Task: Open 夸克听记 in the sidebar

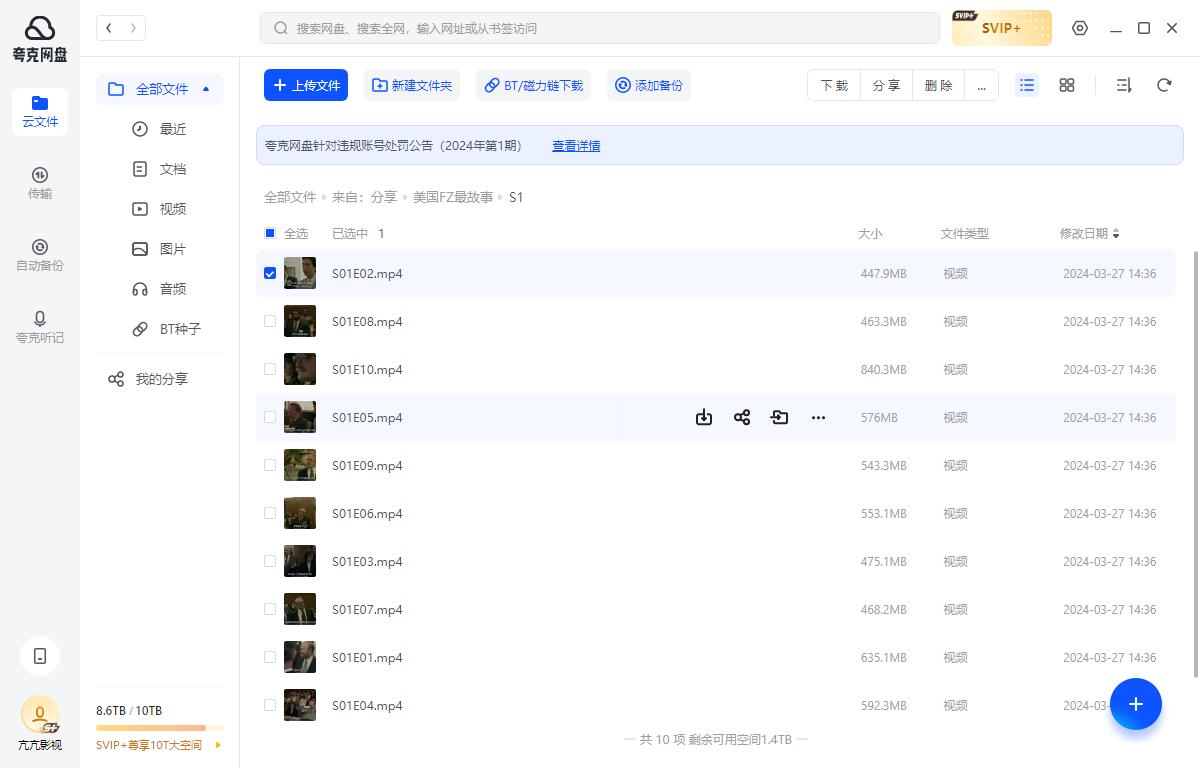Action: (x=39, y=327)
